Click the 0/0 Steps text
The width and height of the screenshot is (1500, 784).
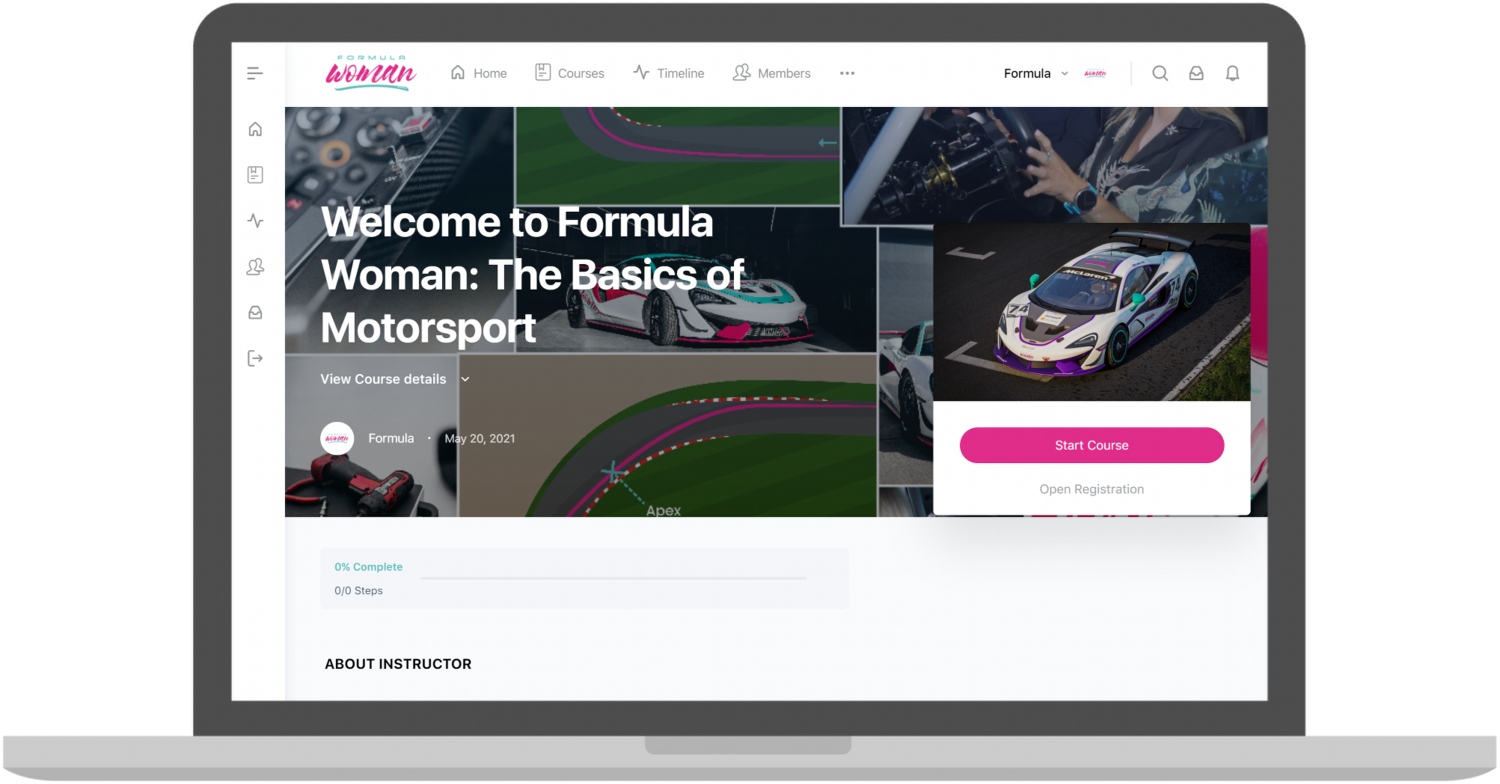coord(359,590)
